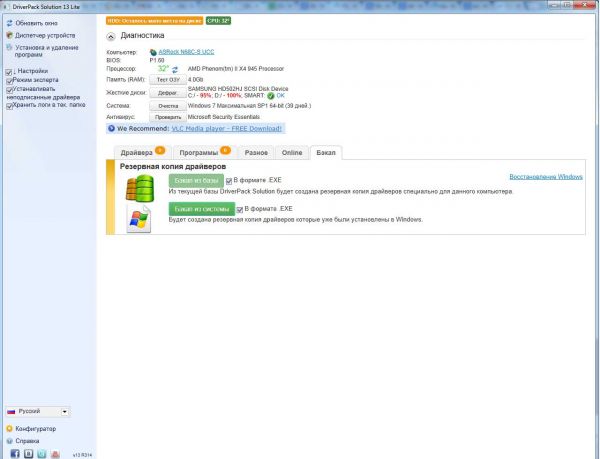This screenshot has height=459, width=600.
Task: Click the green 32° processor temperature value
Action: (163, 69)
